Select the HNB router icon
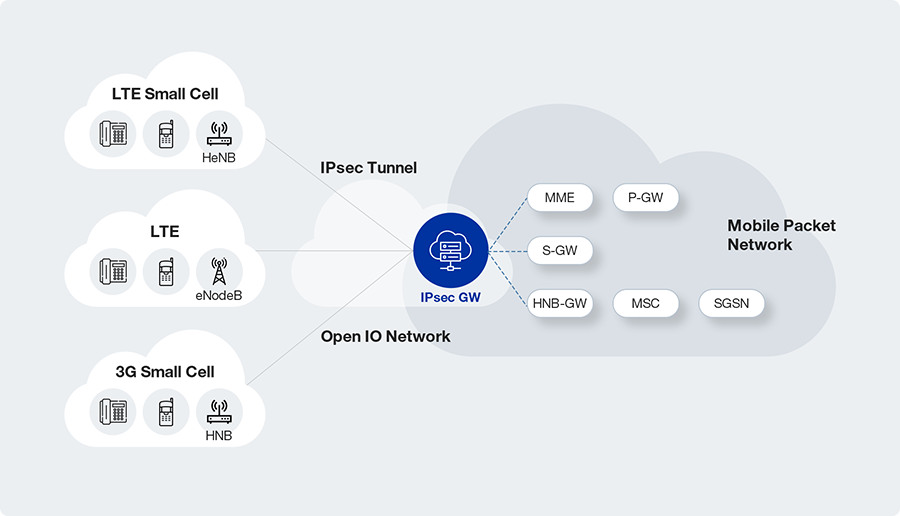The width and height of the screenshot is (900, 516). coord(219,412)
